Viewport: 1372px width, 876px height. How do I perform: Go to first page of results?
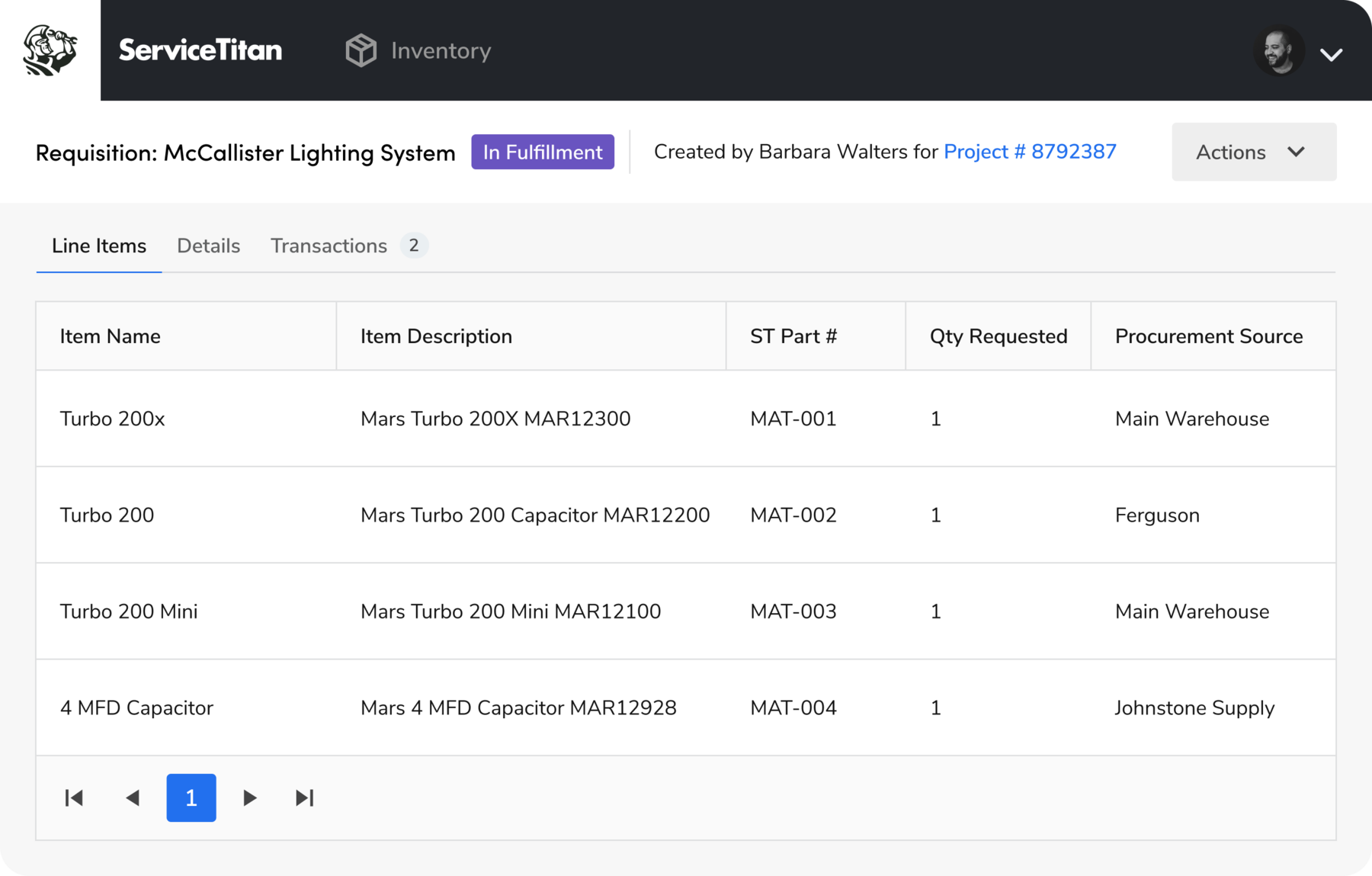74,797
